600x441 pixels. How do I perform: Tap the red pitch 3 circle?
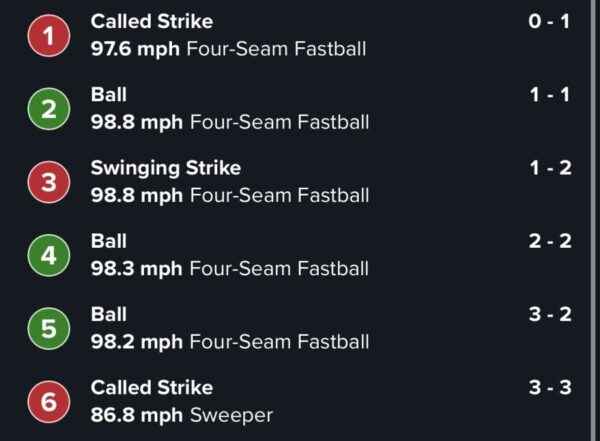pyautogui.click(x=47, y=182)
